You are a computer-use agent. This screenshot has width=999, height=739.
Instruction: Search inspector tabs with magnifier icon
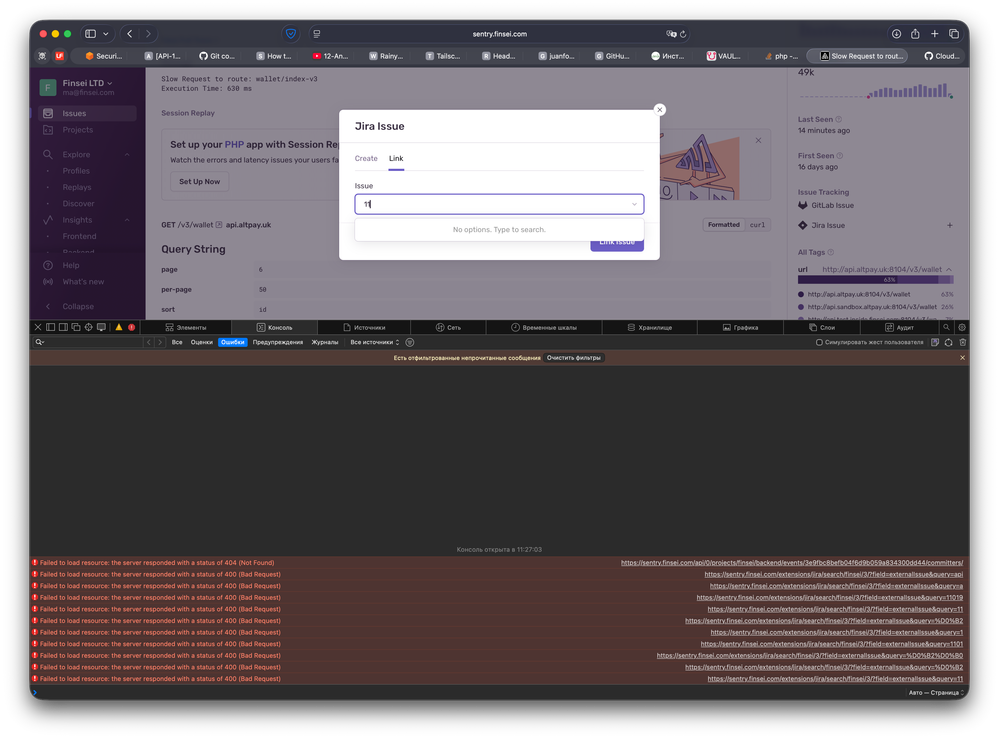tap(946, 327)
